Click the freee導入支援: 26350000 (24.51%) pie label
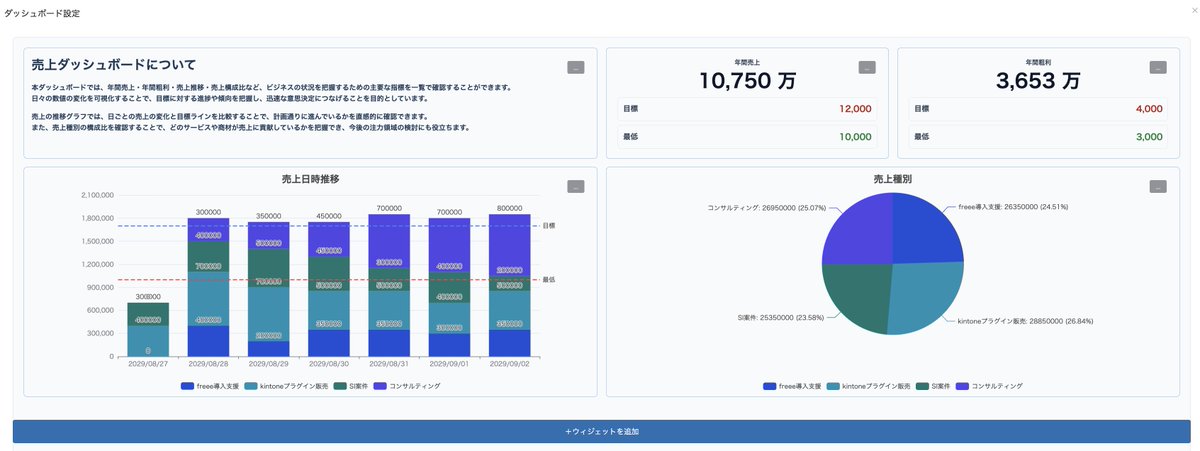This screenshot has width=1200, height=451. pyautogui.click(x=1013, y=206)
